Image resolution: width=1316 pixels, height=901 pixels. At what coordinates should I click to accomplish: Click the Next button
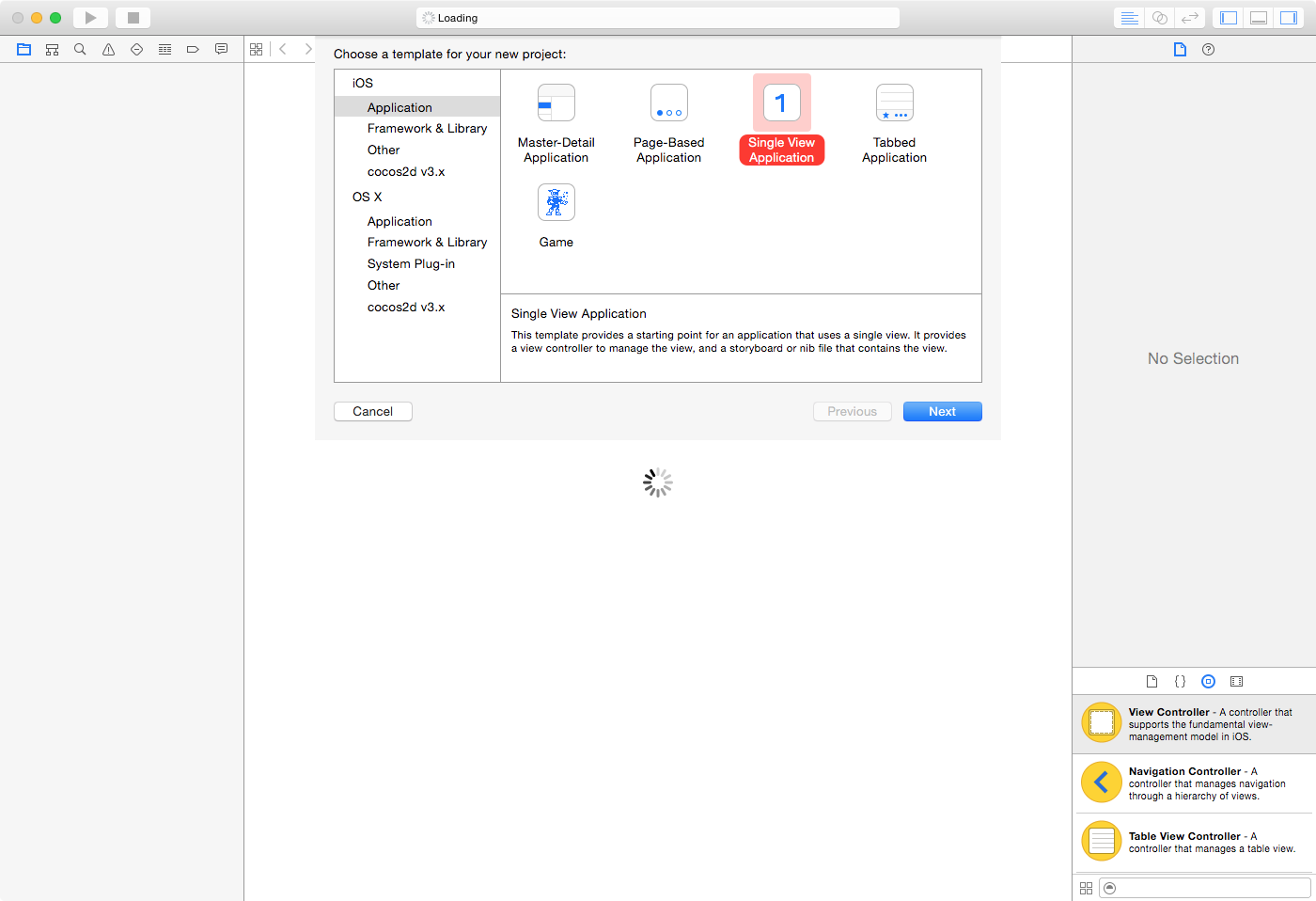click(x=943, y=412)
